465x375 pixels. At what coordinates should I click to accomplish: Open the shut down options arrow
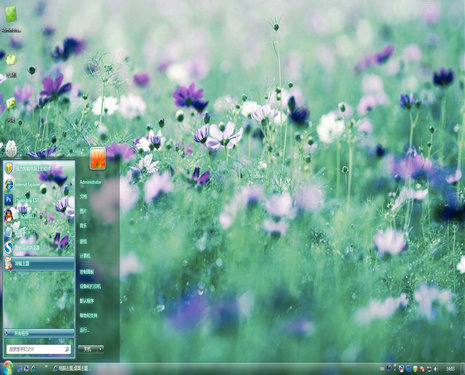[100, 349]
